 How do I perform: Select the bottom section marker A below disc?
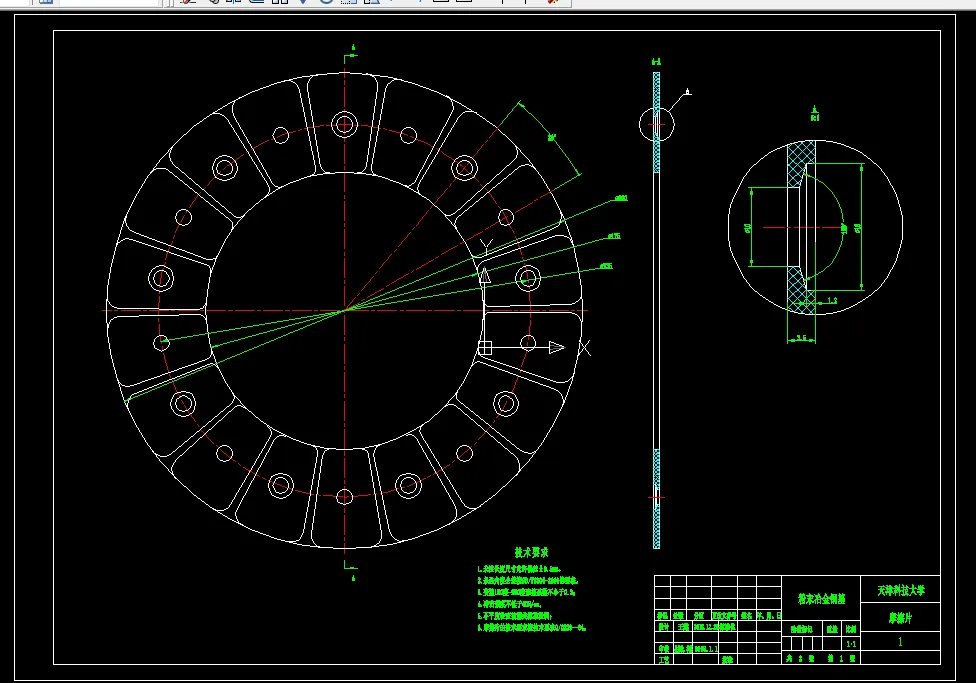coord(351,576)
